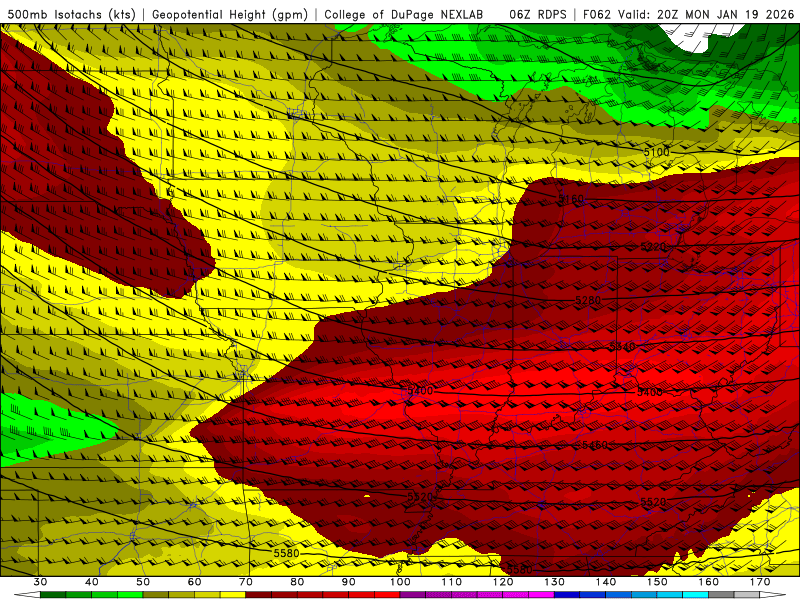The image size is (800, 600).
Task: Select the 'Geopotential Height (gpm)' header label
Action: pos(230,14)
